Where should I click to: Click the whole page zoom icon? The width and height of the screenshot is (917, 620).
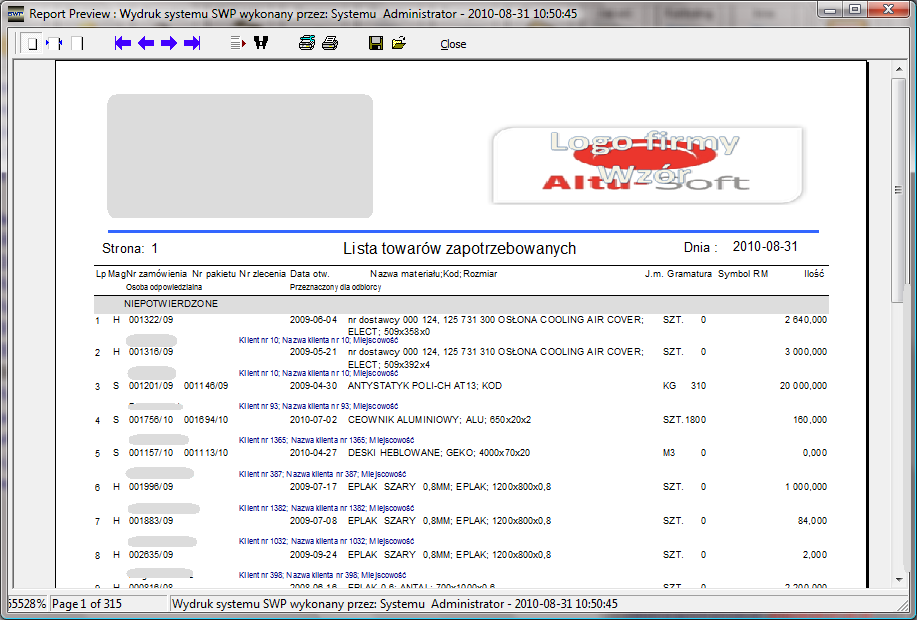pos(32,44)
